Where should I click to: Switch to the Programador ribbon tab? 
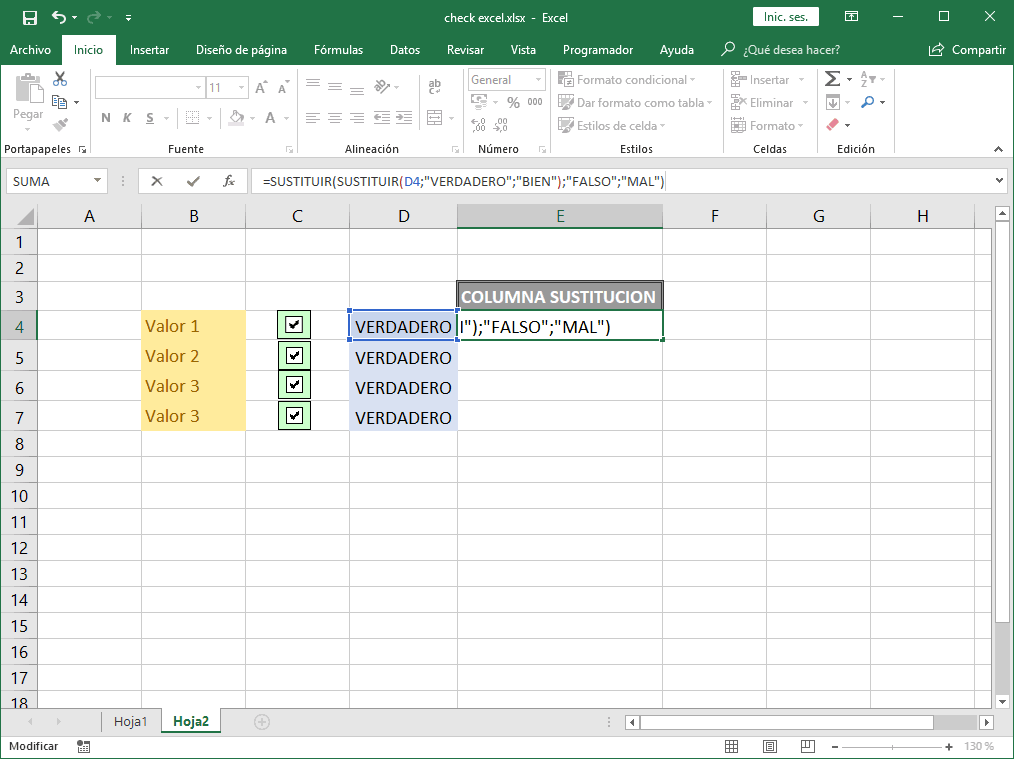[x=598, y=49]
